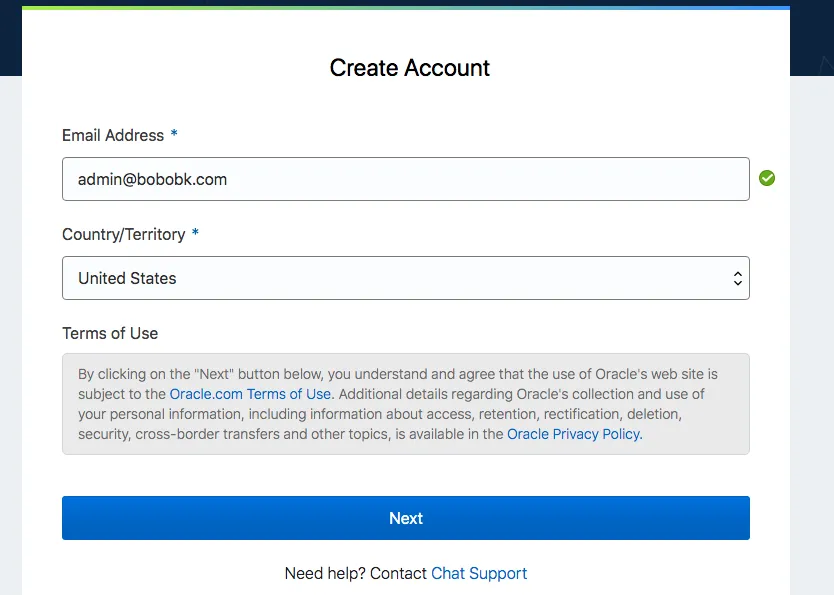Click the gradient progress bar at the top
834x595 pixels.
(x=405, y=6)
